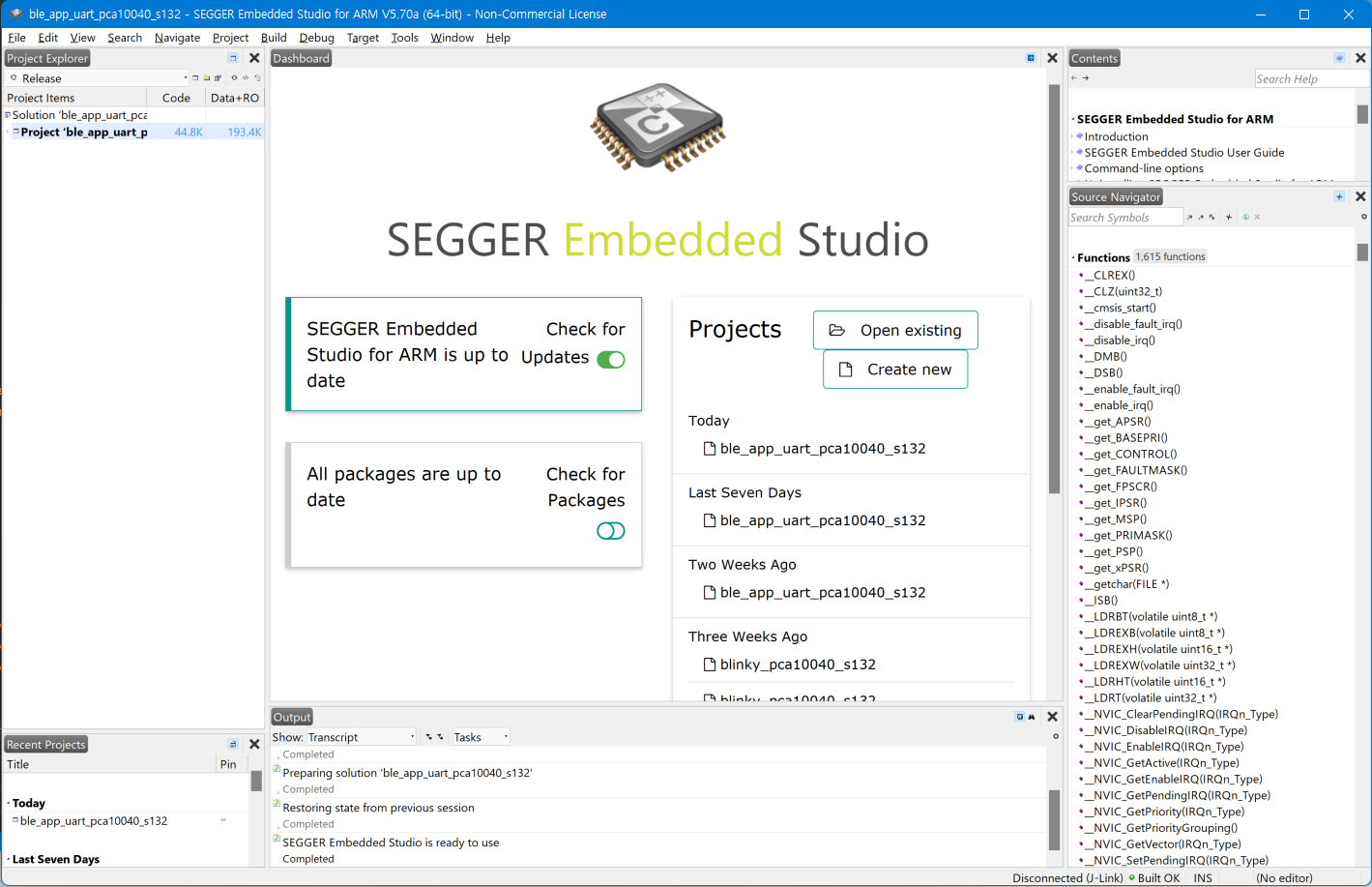Close the Project Explorer panel

coord(254,58)
